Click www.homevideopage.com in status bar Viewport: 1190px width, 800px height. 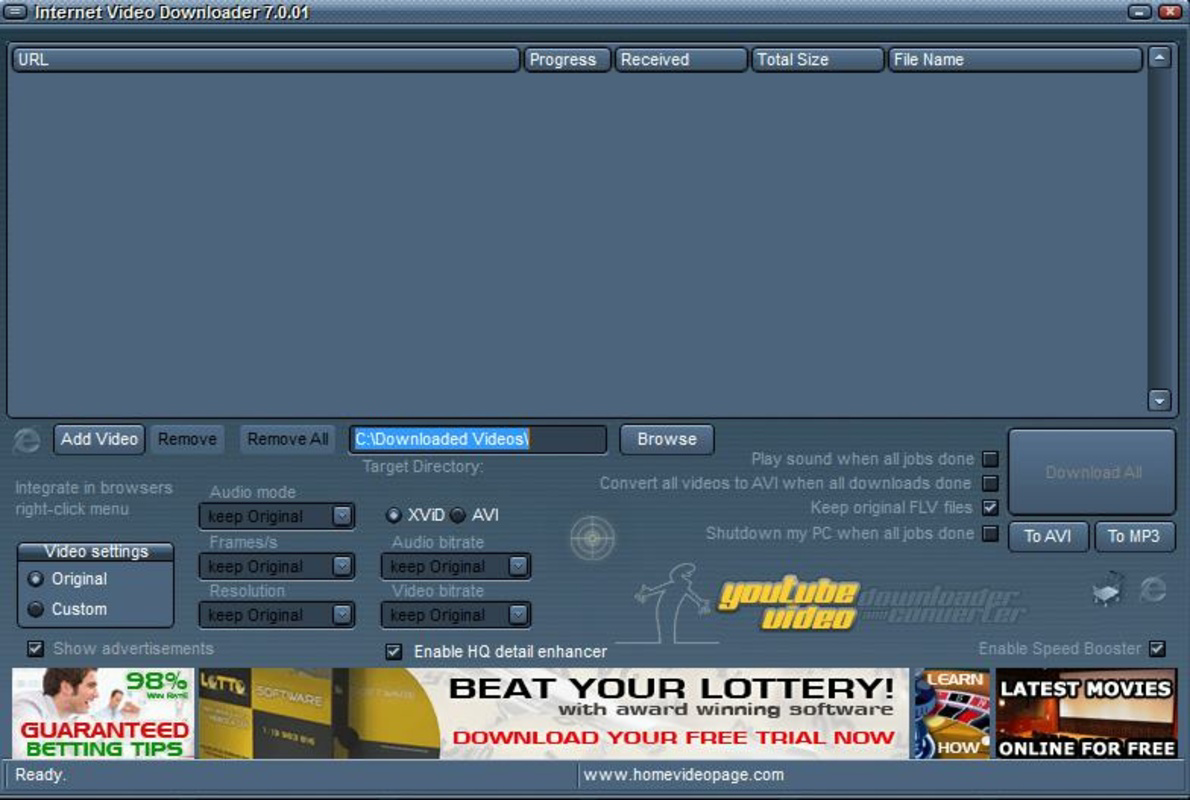point(684,775)
